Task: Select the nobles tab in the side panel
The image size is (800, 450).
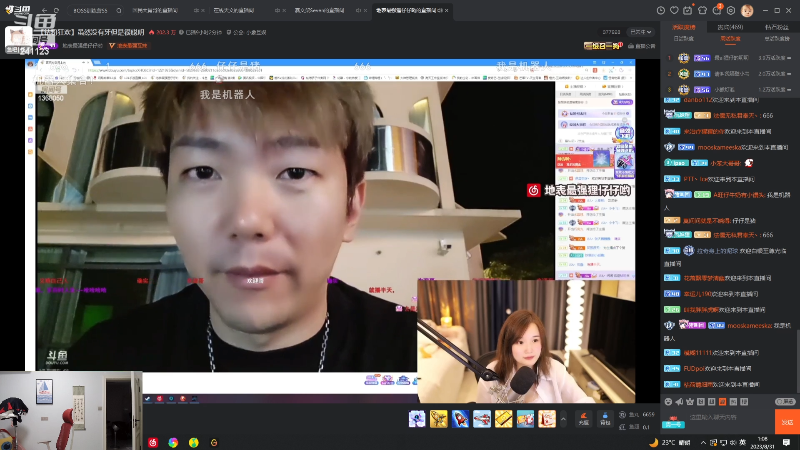Action: [x=730, y=27]
